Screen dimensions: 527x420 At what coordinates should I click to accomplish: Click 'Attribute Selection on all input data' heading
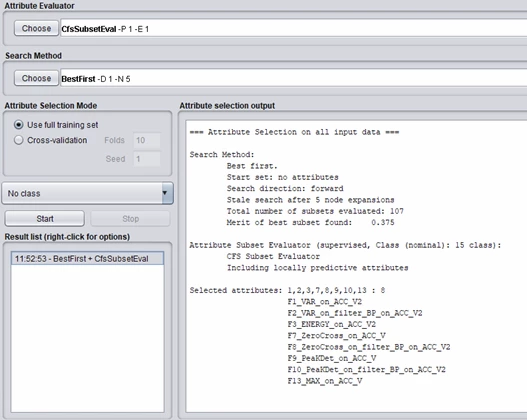(x=294, y=132)
